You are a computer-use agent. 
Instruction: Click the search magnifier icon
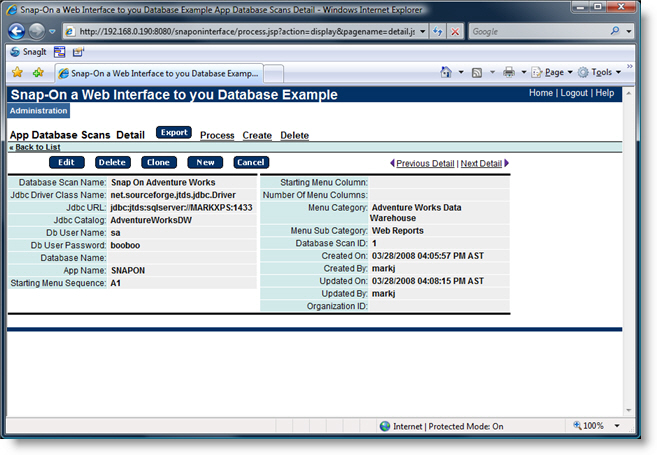[615, 31]
